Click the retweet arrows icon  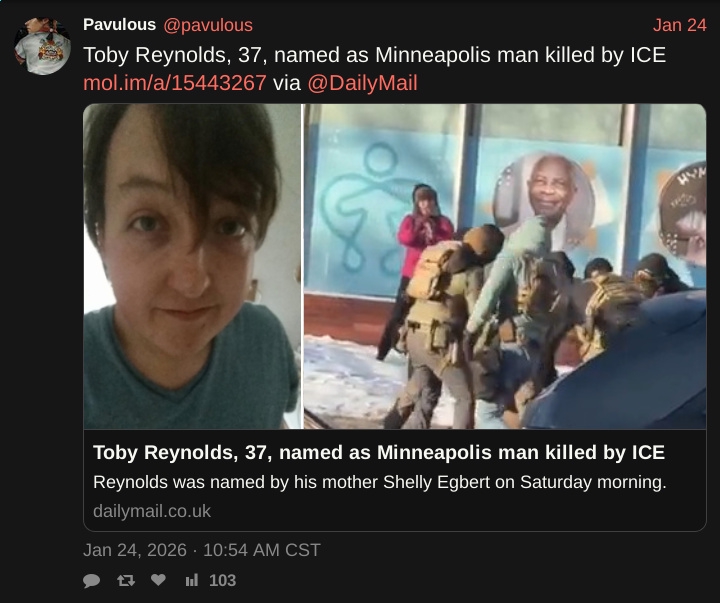[x=126, y=580]
